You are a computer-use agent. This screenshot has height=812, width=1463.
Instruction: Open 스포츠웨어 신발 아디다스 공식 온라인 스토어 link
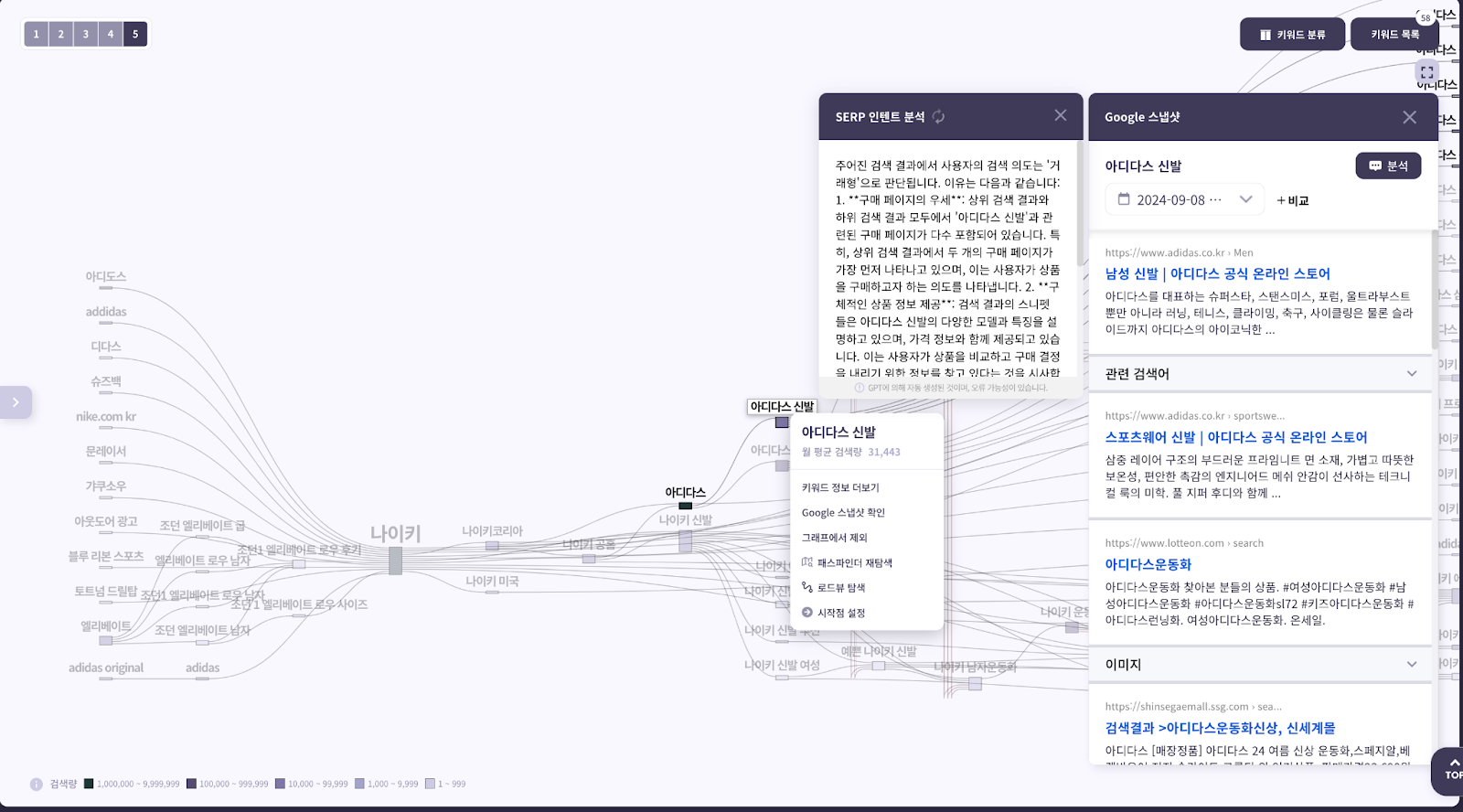tap(1235, 437)
